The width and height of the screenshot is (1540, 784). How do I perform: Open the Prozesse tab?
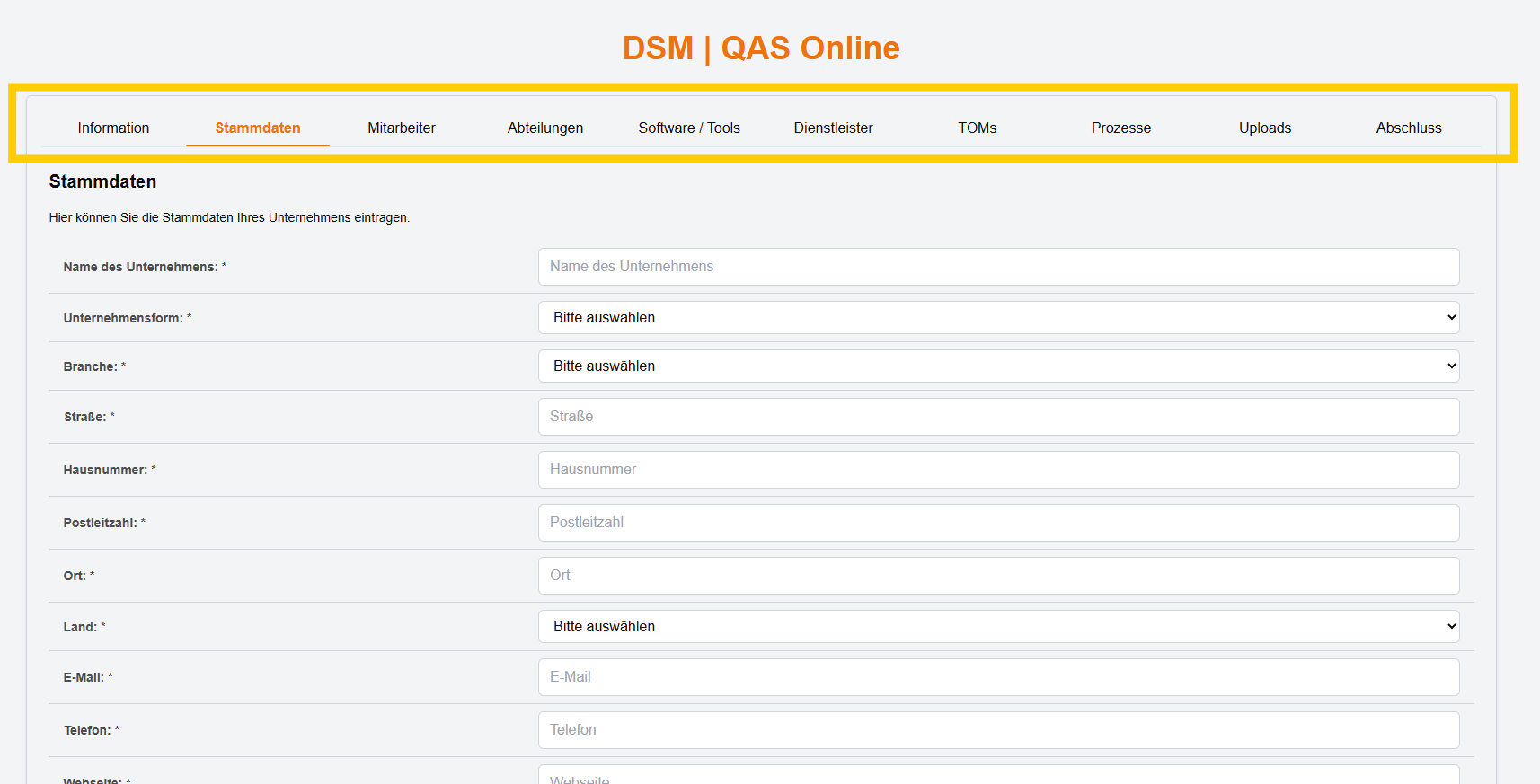pos(1121,128)
